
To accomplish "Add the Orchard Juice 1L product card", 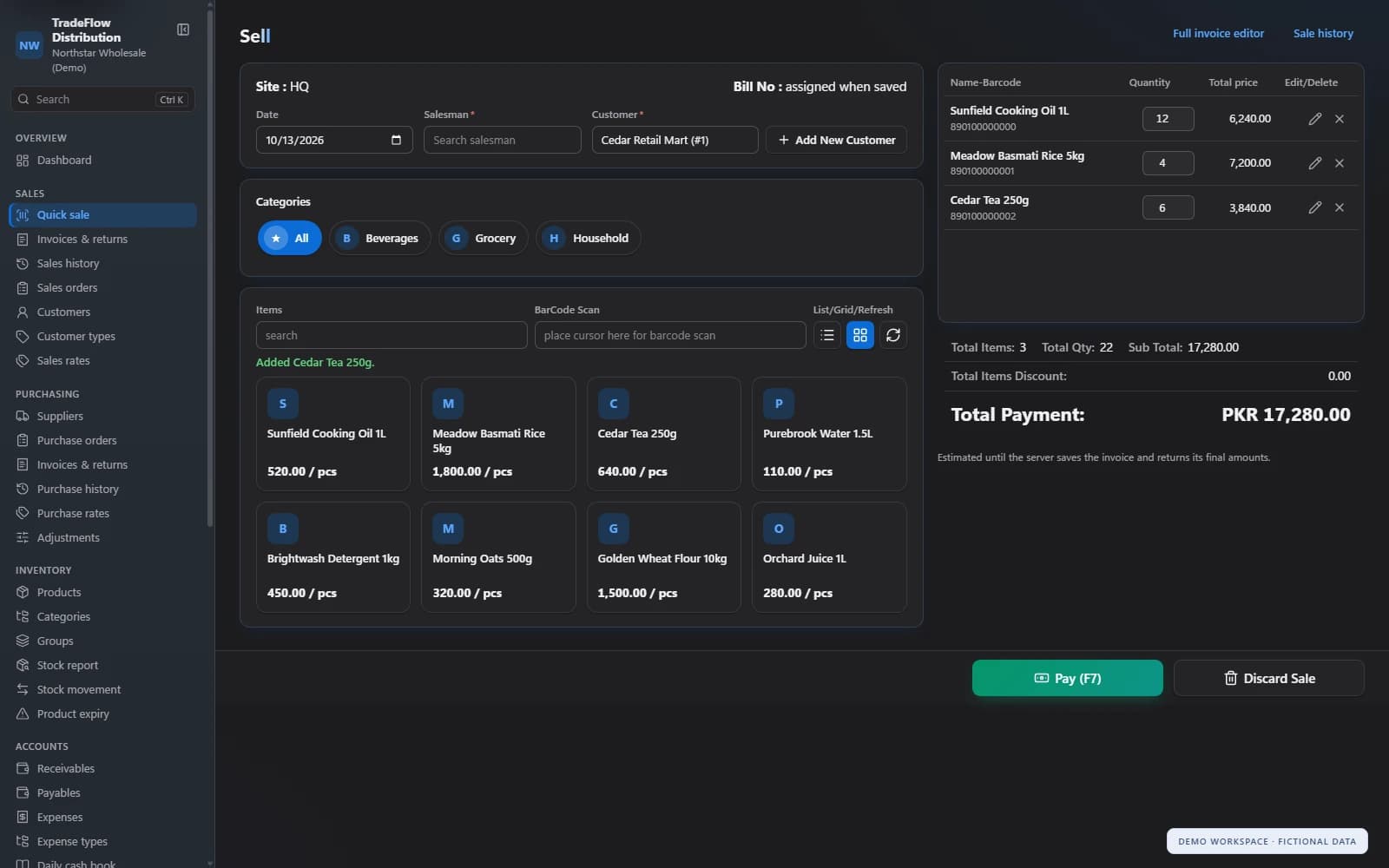I will pyautogui.click(x=829, y=557).
